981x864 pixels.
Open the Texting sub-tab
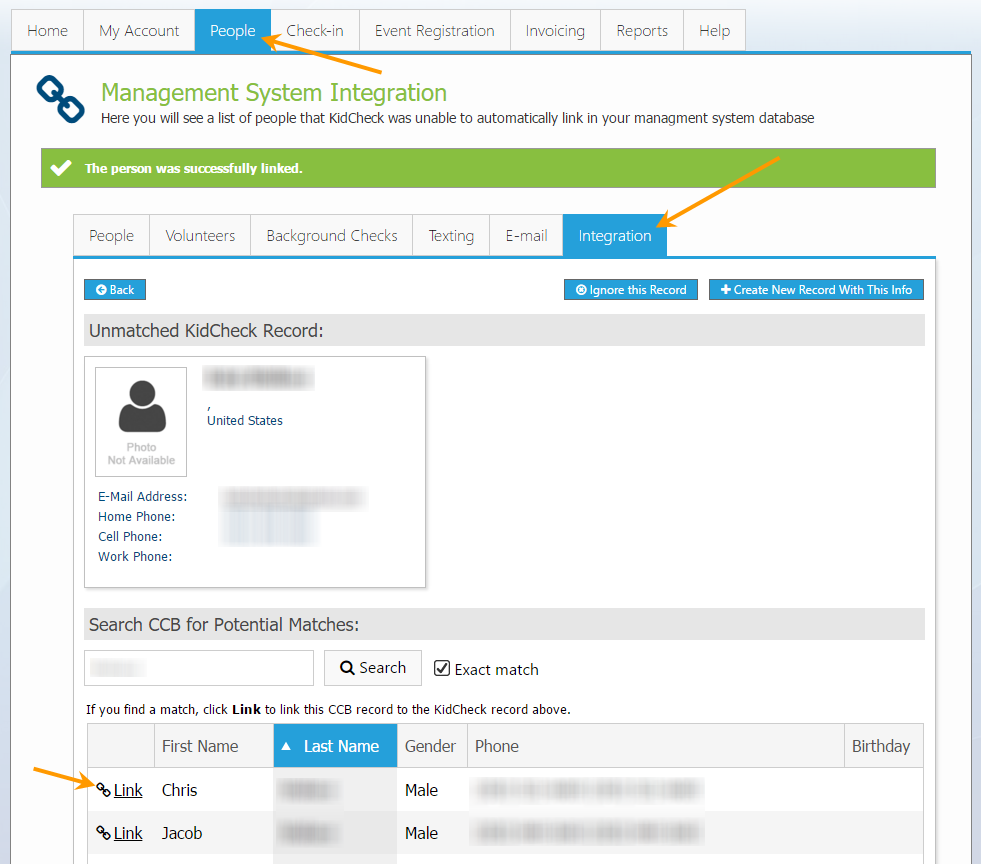pyautogui.click(x=451, y=235)
